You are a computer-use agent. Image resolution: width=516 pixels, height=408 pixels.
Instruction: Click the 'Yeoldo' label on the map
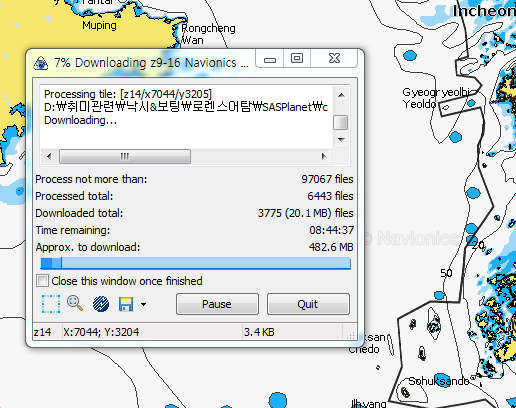(419, 104)
